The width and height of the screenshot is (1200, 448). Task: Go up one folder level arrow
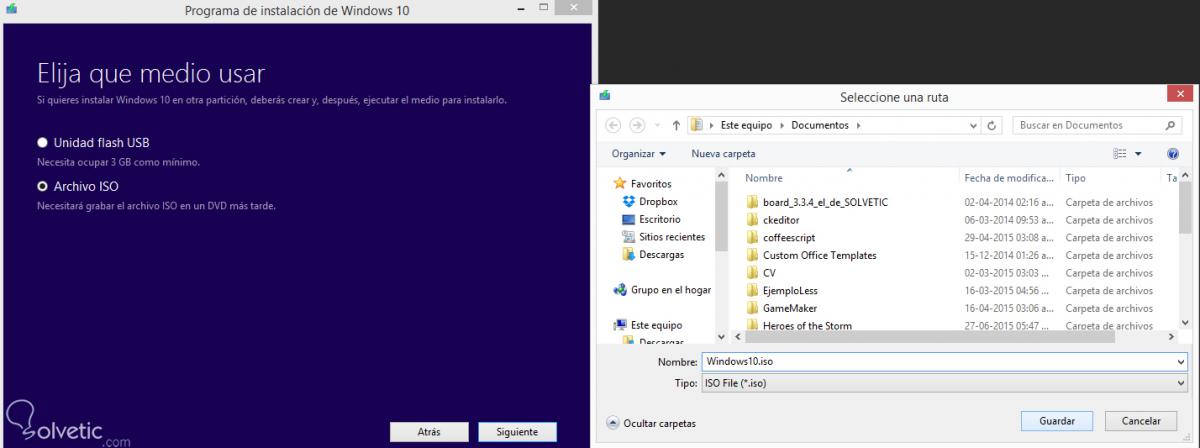point(676,126)
